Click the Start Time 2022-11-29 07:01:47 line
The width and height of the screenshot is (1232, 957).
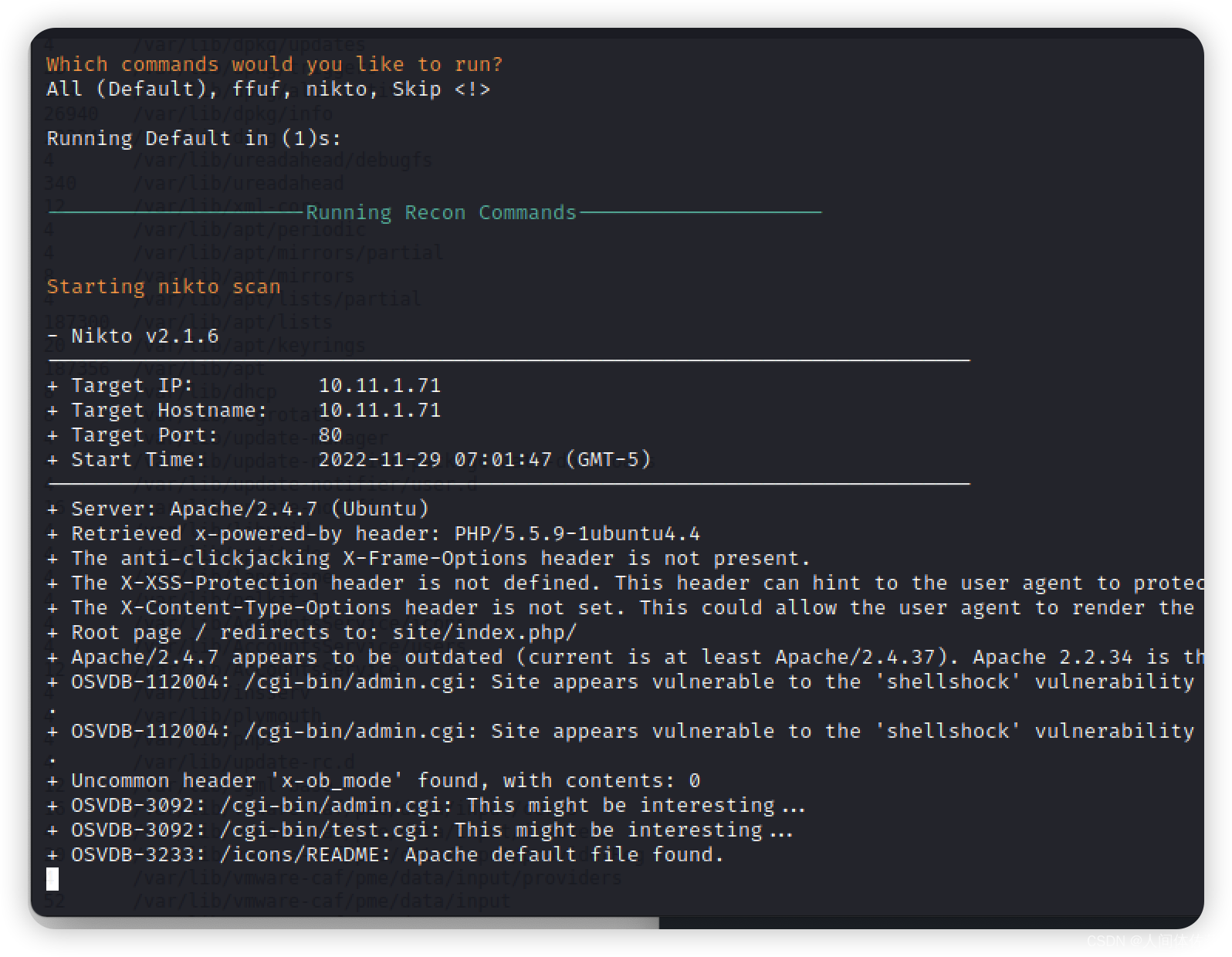pyautogui.click(x=349, y=459)
